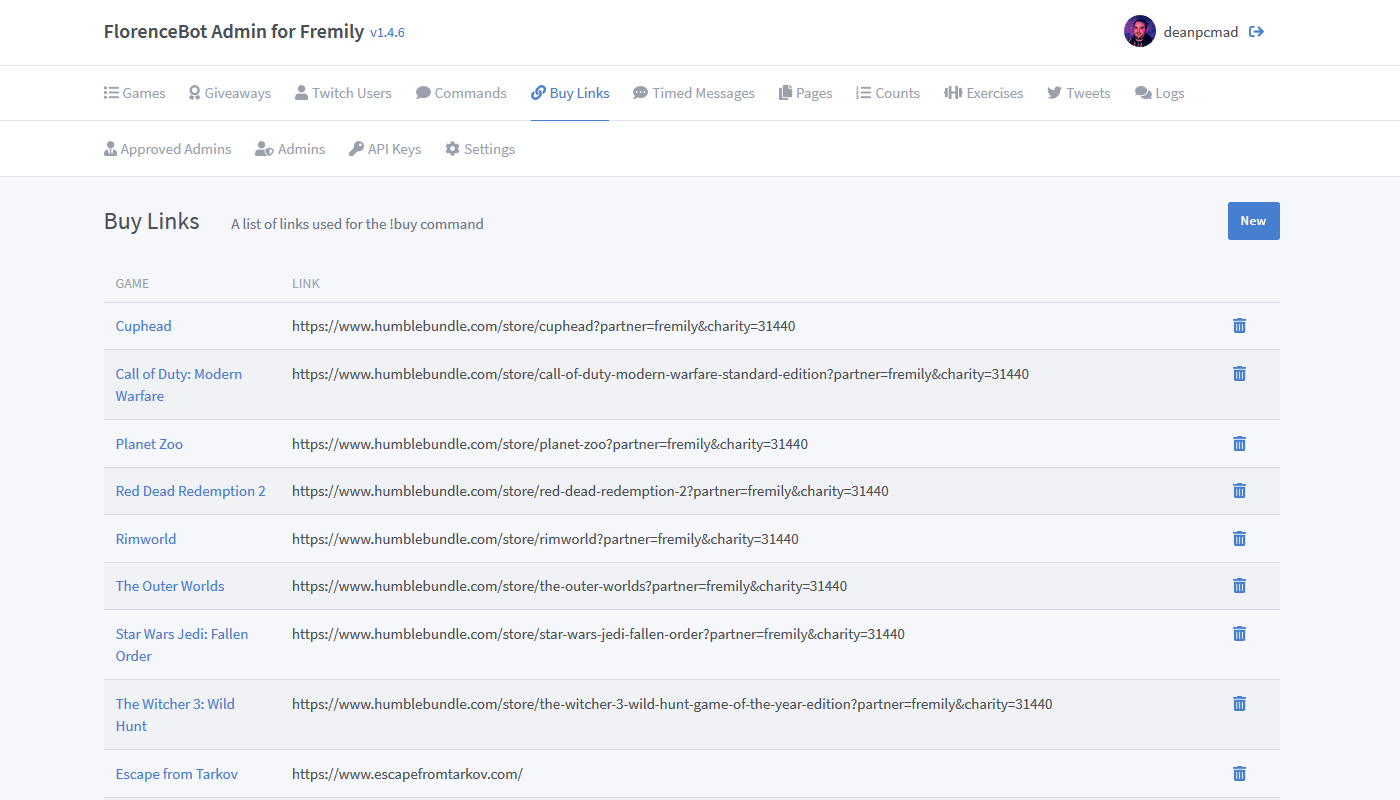Open the Call of Duty: Modern Warfare entry
Viewport: 1400px width, 800px height.
point(179,385)
